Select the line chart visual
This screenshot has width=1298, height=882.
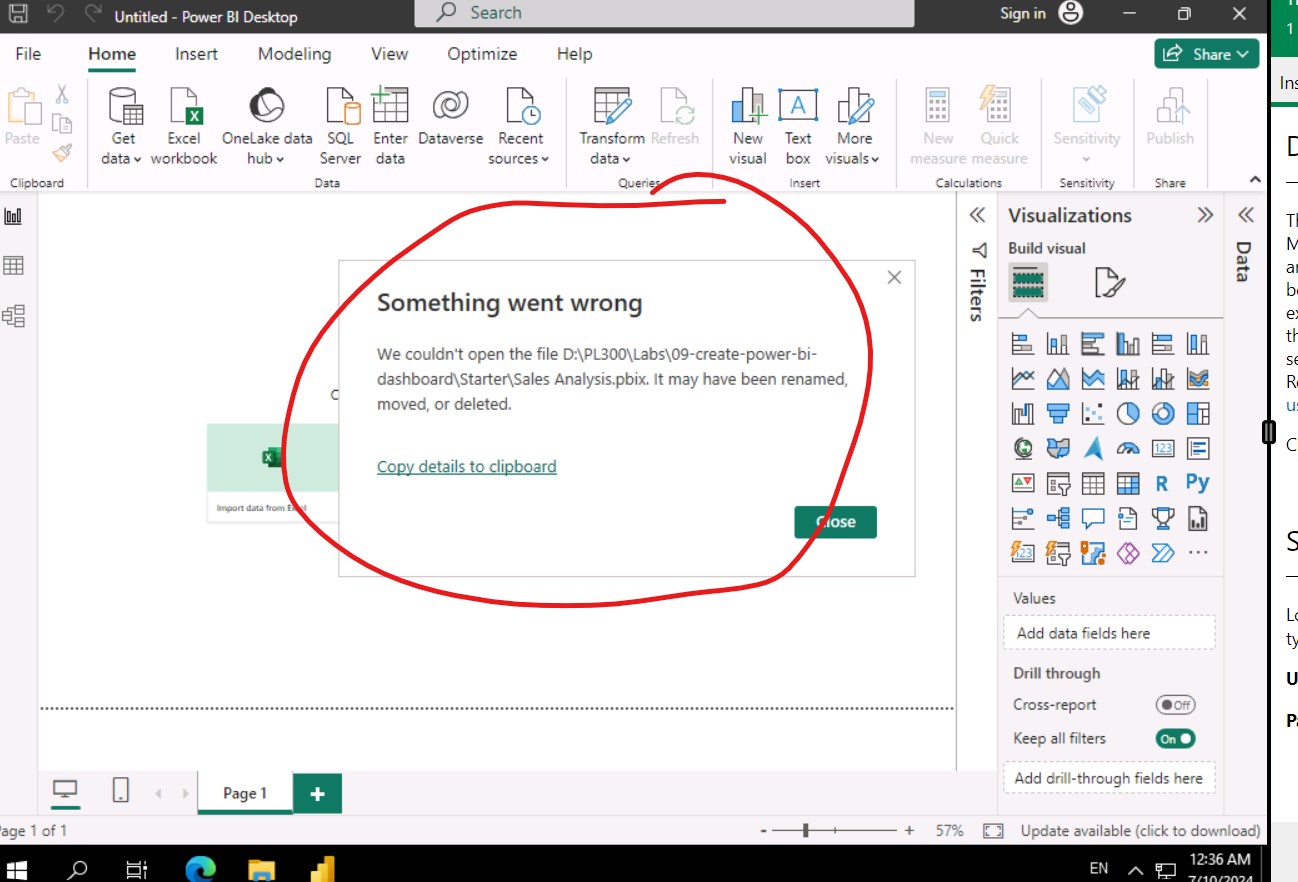tap(1023, 379)
